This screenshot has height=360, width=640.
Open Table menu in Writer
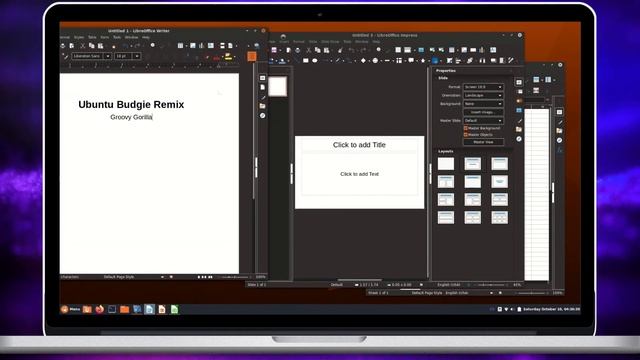92,37
